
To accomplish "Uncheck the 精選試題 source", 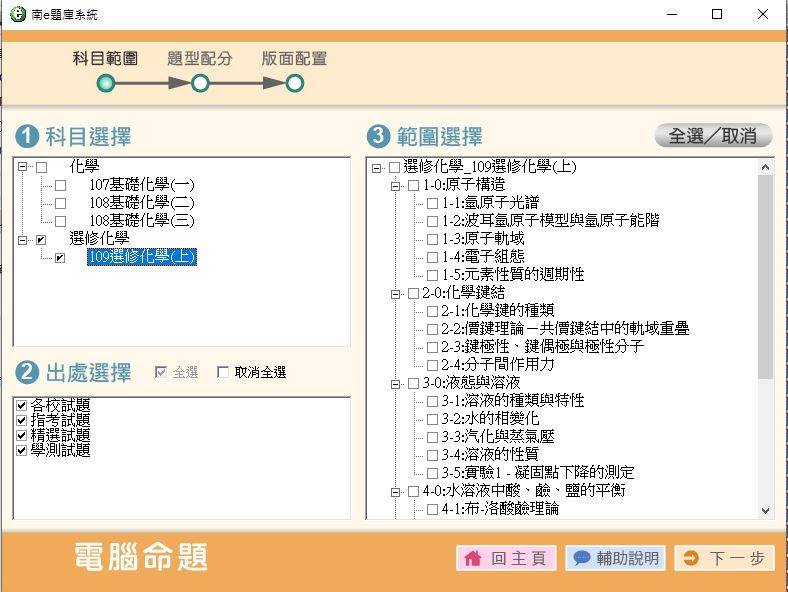I will click(x=21, y=435).
